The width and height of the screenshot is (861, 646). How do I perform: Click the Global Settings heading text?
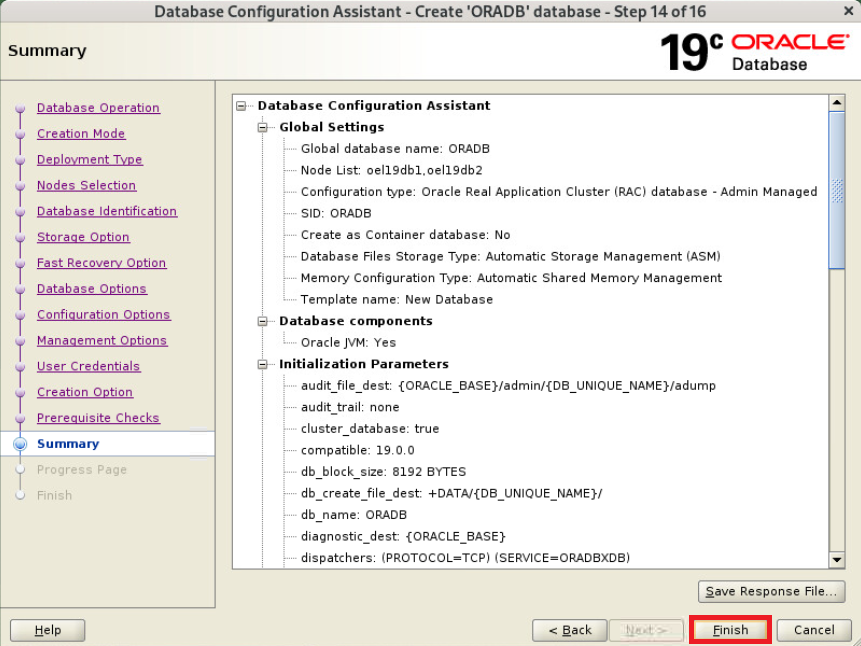tap(332, 127)
